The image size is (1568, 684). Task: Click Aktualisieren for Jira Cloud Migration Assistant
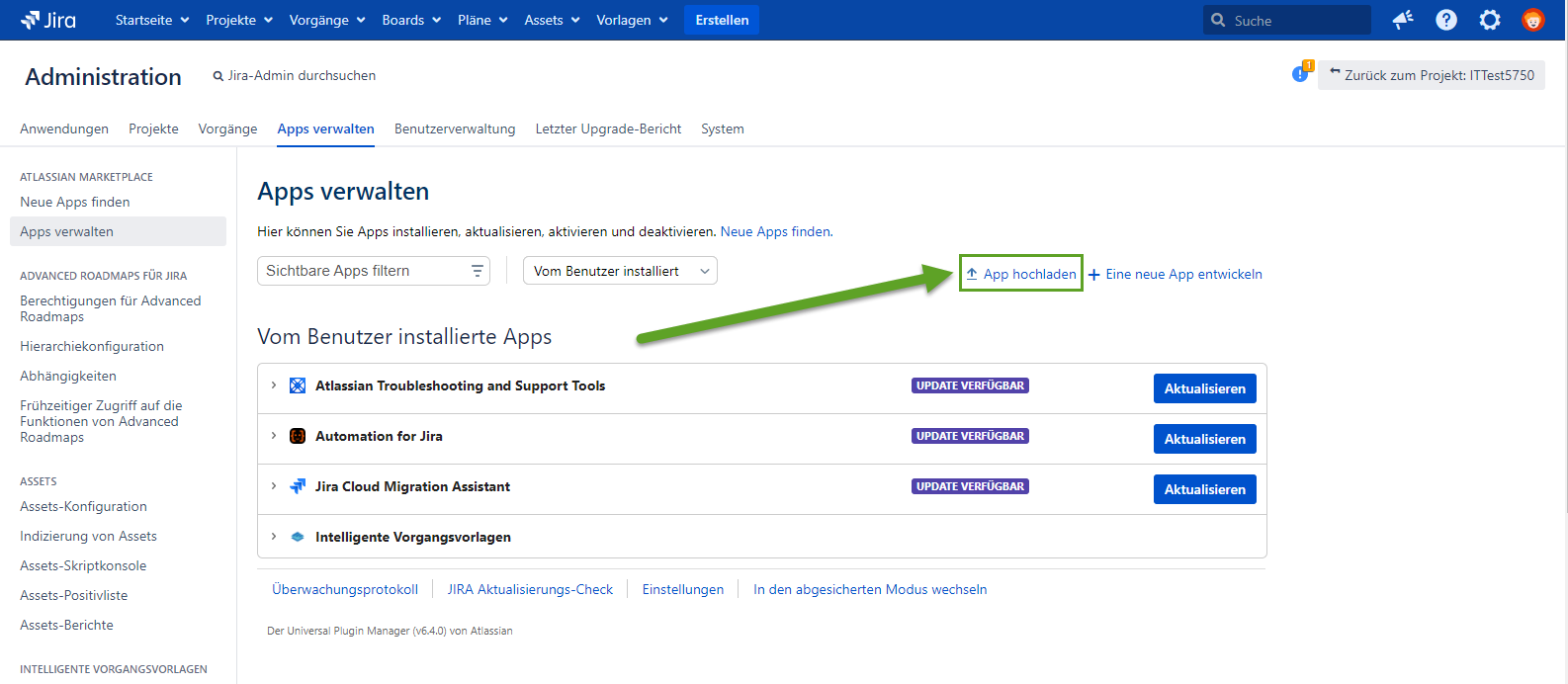1204,489
